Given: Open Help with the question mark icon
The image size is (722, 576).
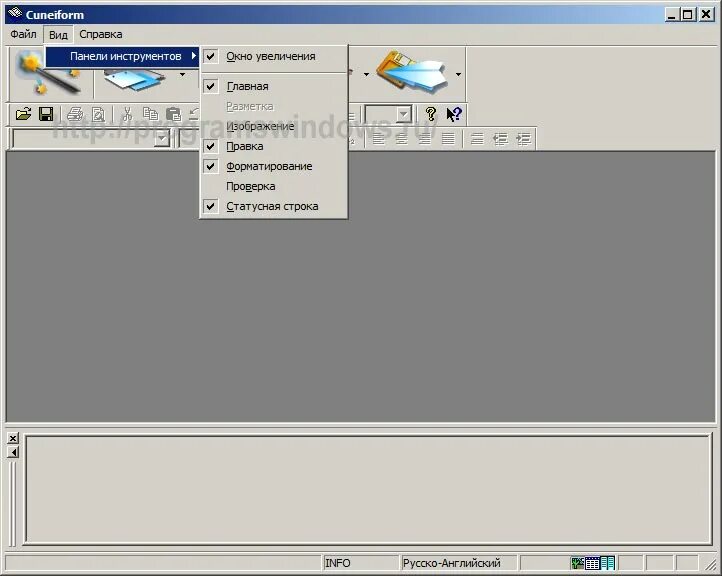Looking at the screenshot, I should click(x=431, y=114).
